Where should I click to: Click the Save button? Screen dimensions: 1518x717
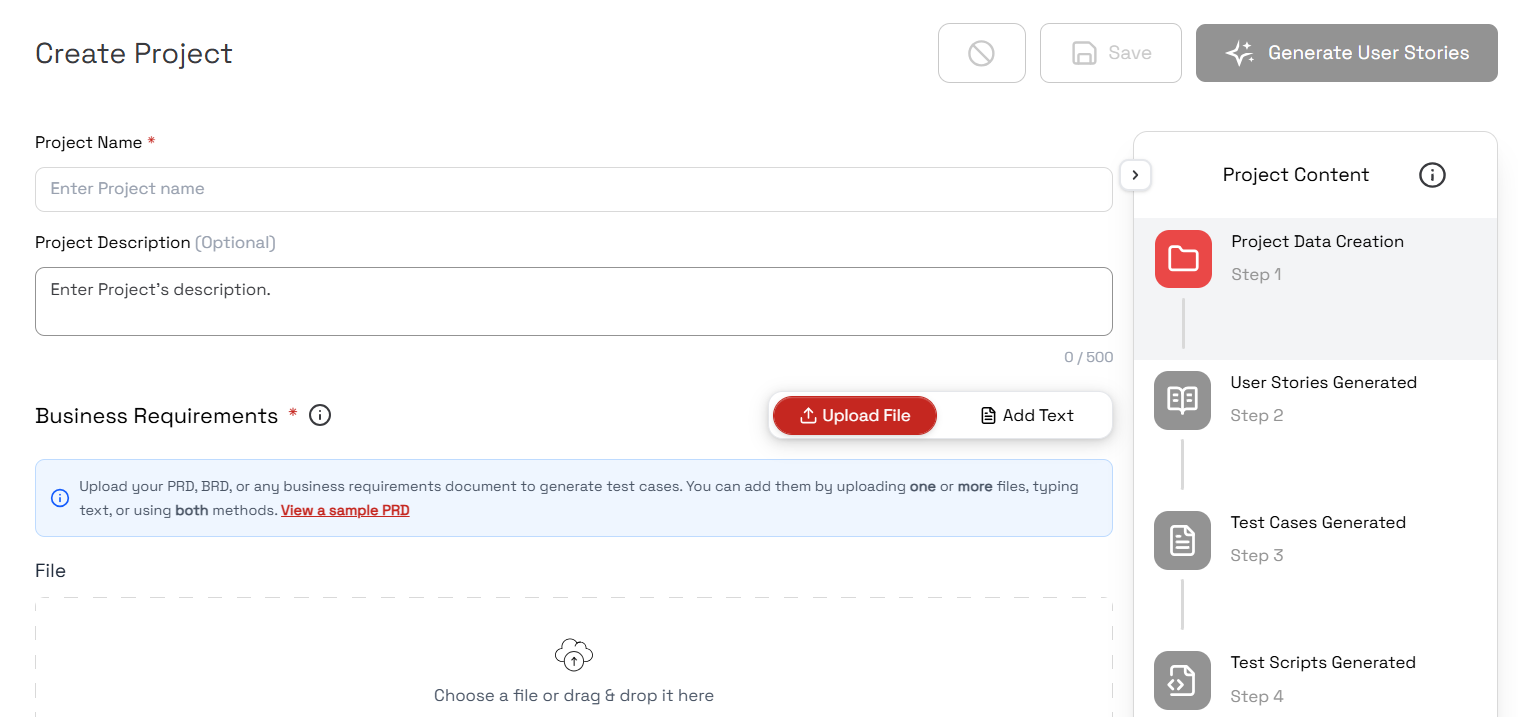(x=1111, y=53)
